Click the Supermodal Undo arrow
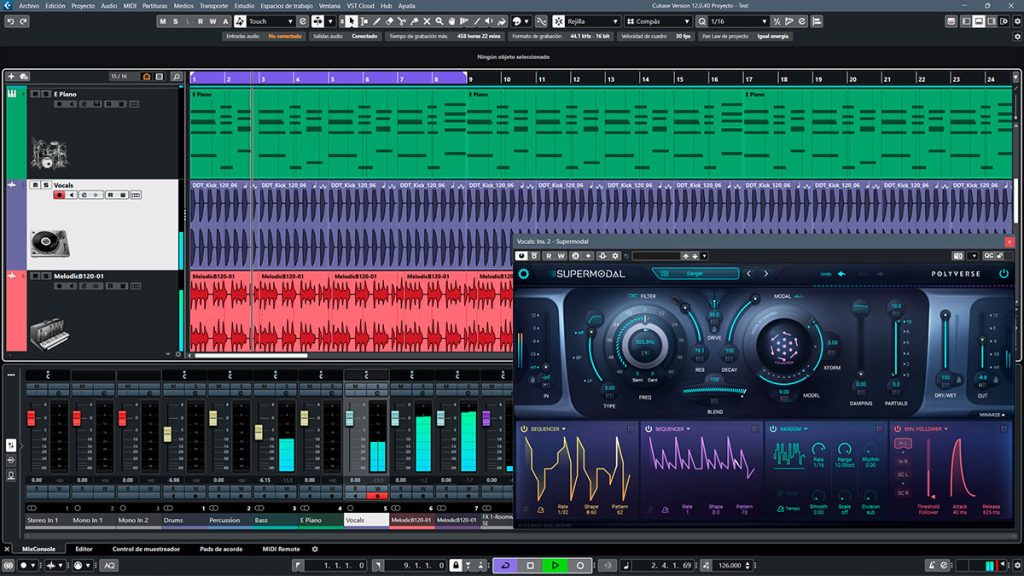The width and height of the screenshot is (1024, 576). [x=842, y=274]
